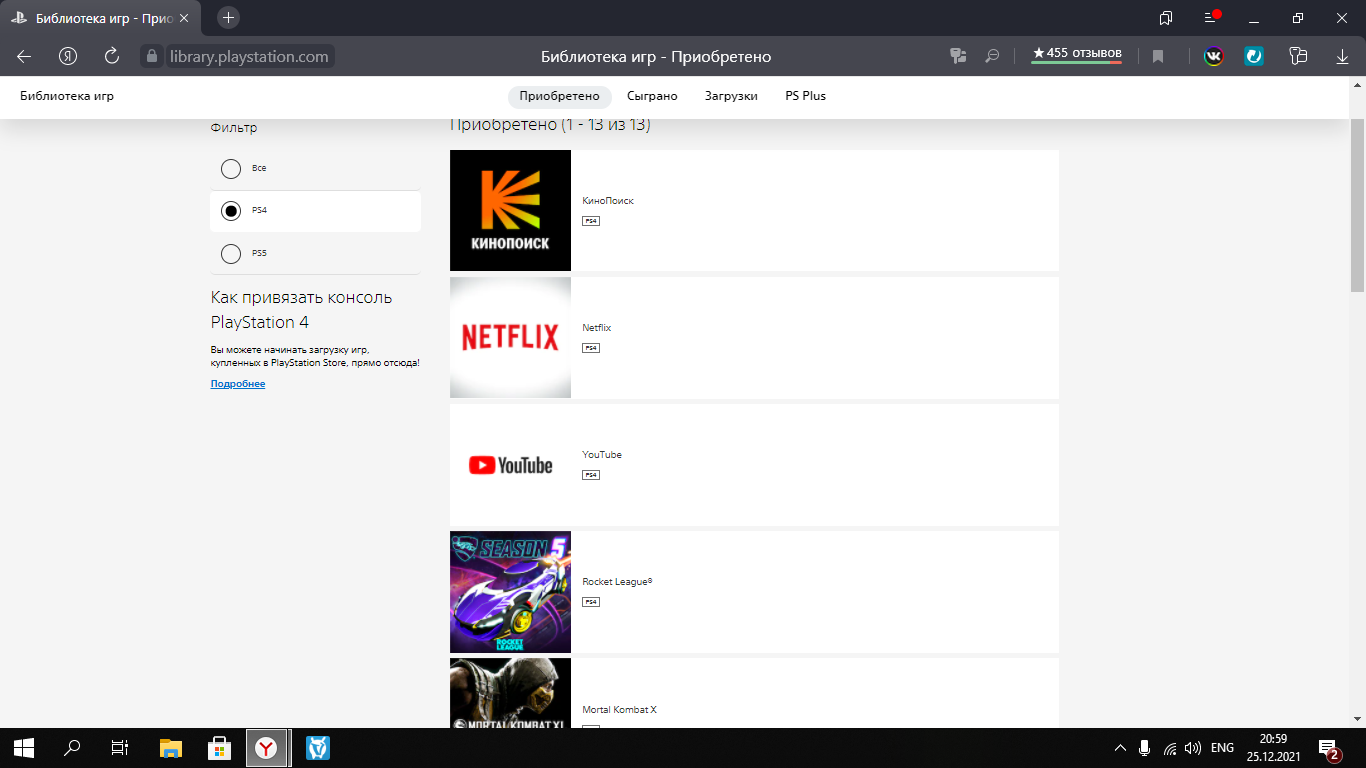Open the YouTube title text

[x=602, y=455]
